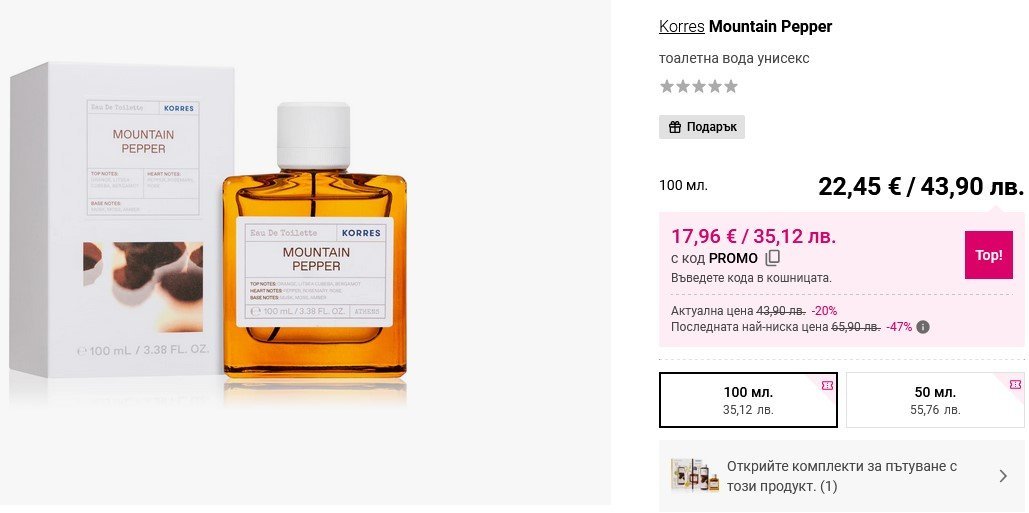Screen dimensions: 1029x513
Task: Click the Mountain Pepper product title
Action: pos(770,26)
